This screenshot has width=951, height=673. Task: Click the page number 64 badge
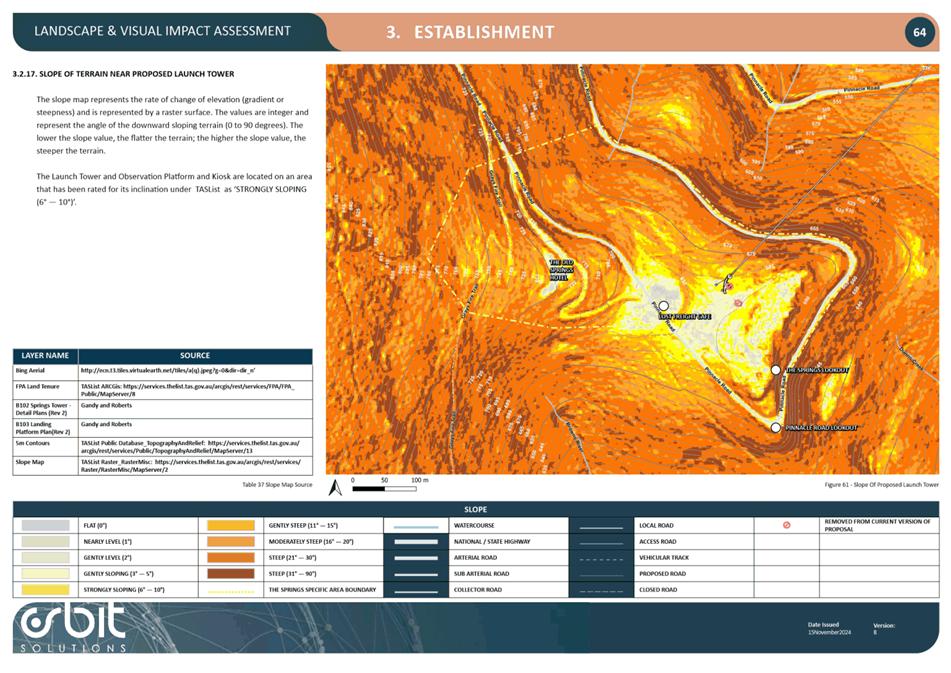pyautogui.click(x=919, y=33)
